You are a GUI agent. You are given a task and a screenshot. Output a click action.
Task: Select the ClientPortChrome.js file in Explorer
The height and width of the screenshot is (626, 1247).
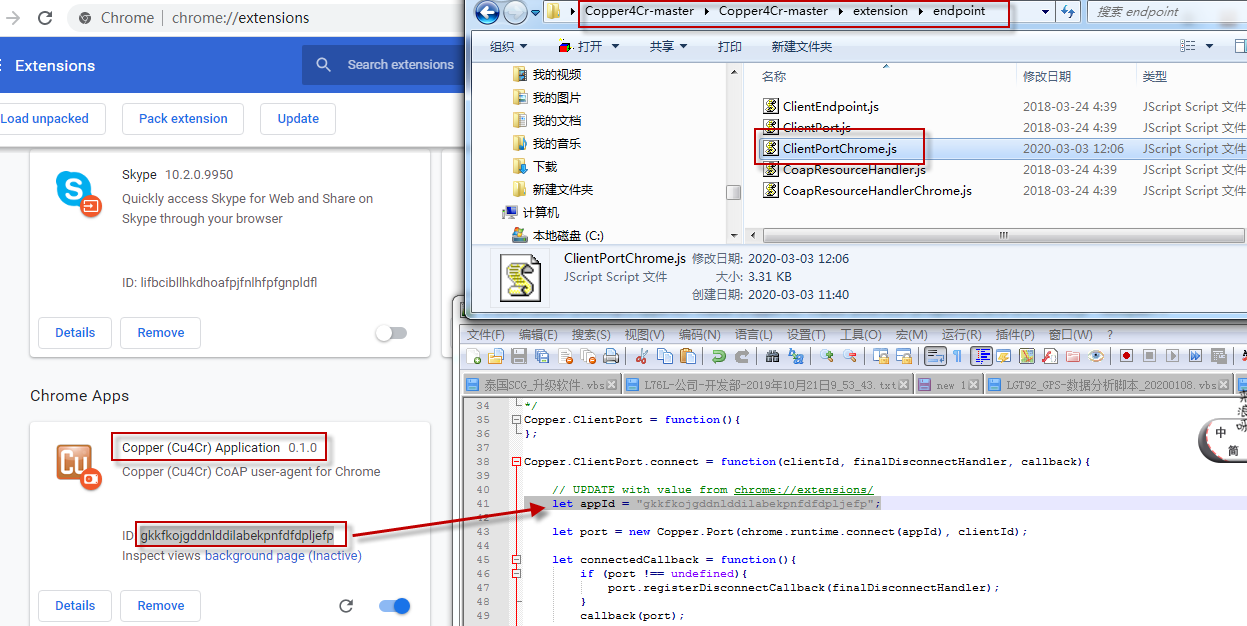[x=840, y=149]
